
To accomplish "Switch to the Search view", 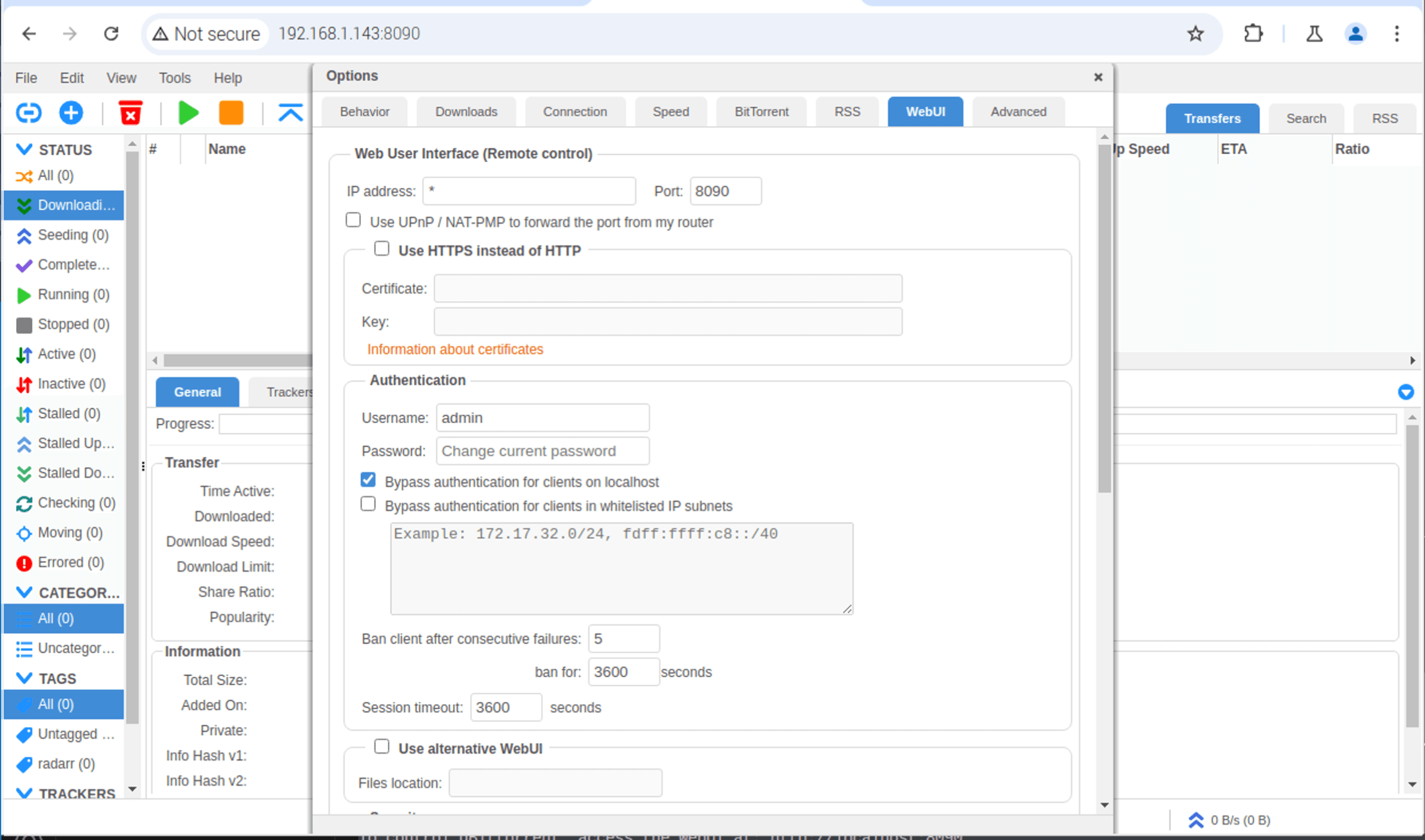I will coord(1306,118).
